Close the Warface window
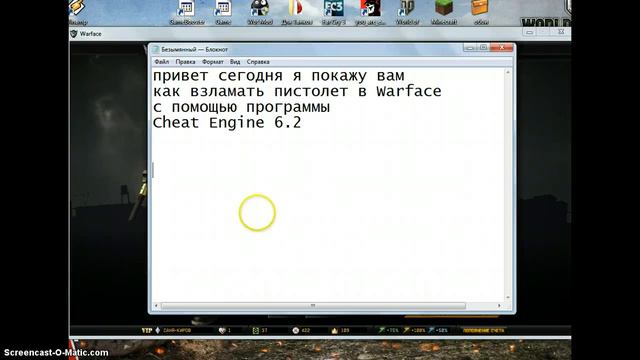The width and height of the screenshot is (640, 360). (x=561, y=32)
